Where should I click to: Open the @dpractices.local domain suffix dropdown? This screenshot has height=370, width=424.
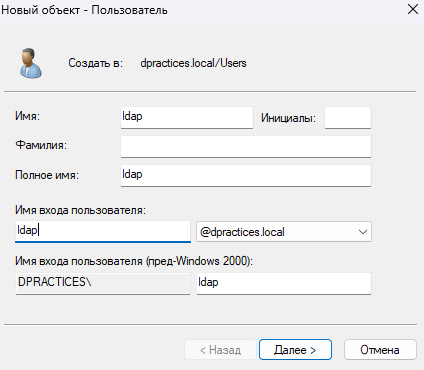[x=284, y=232]
